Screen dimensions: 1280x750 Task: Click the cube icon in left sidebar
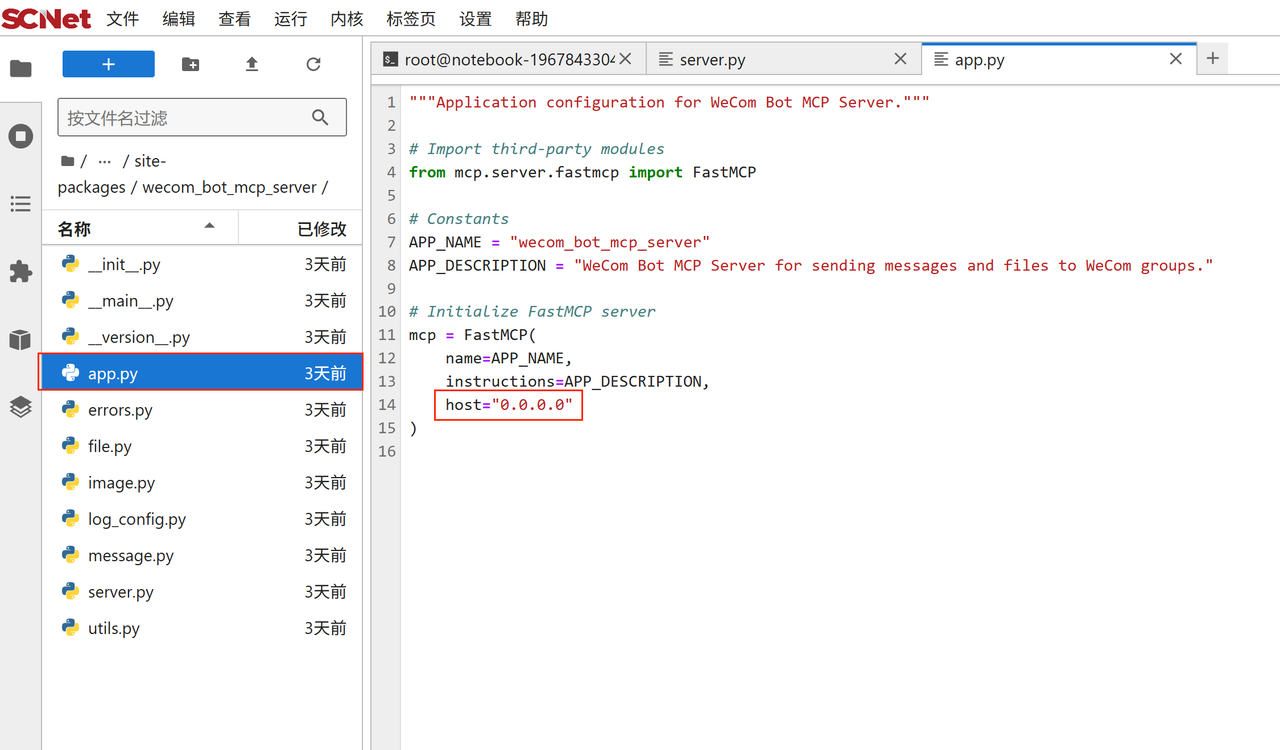(x=21, y=340)
